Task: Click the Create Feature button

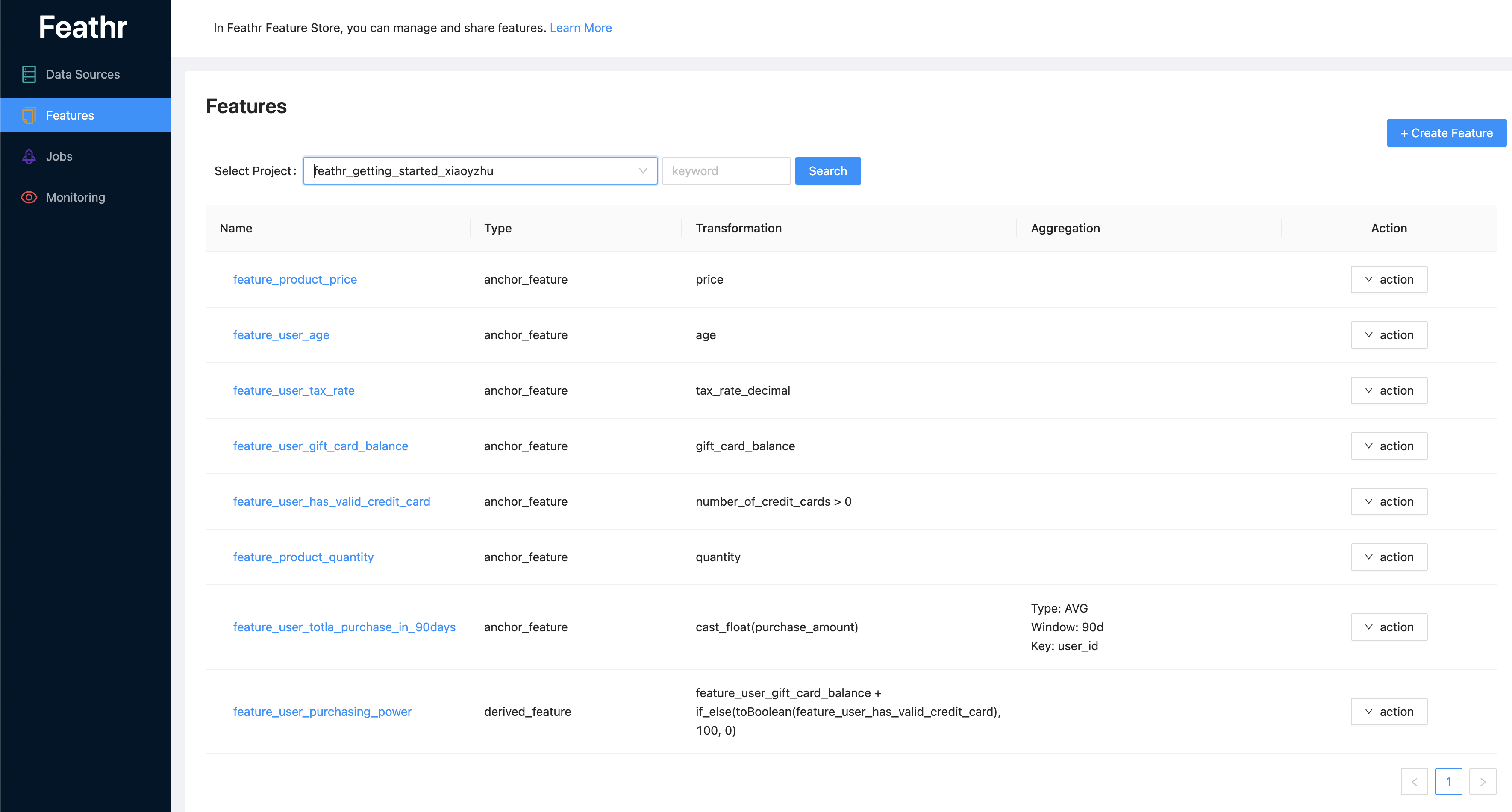Action: pos(1446,133)
